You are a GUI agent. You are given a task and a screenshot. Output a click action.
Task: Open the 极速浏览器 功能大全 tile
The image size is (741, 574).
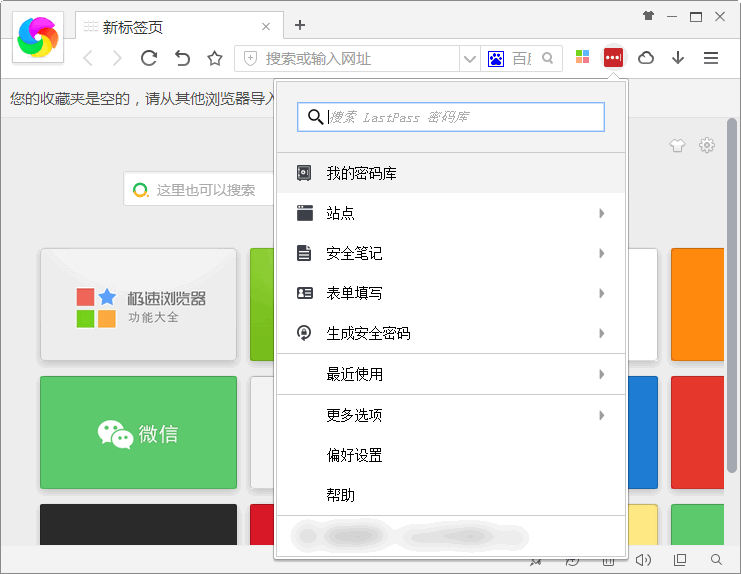138,304
